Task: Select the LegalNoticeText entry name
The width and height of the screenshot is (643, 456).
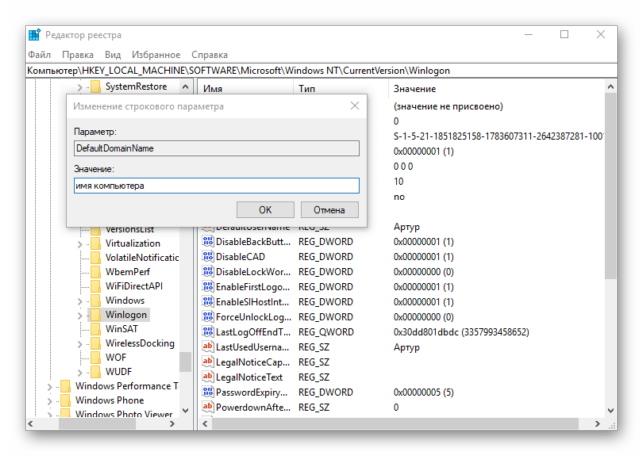Action: [249, 377]
